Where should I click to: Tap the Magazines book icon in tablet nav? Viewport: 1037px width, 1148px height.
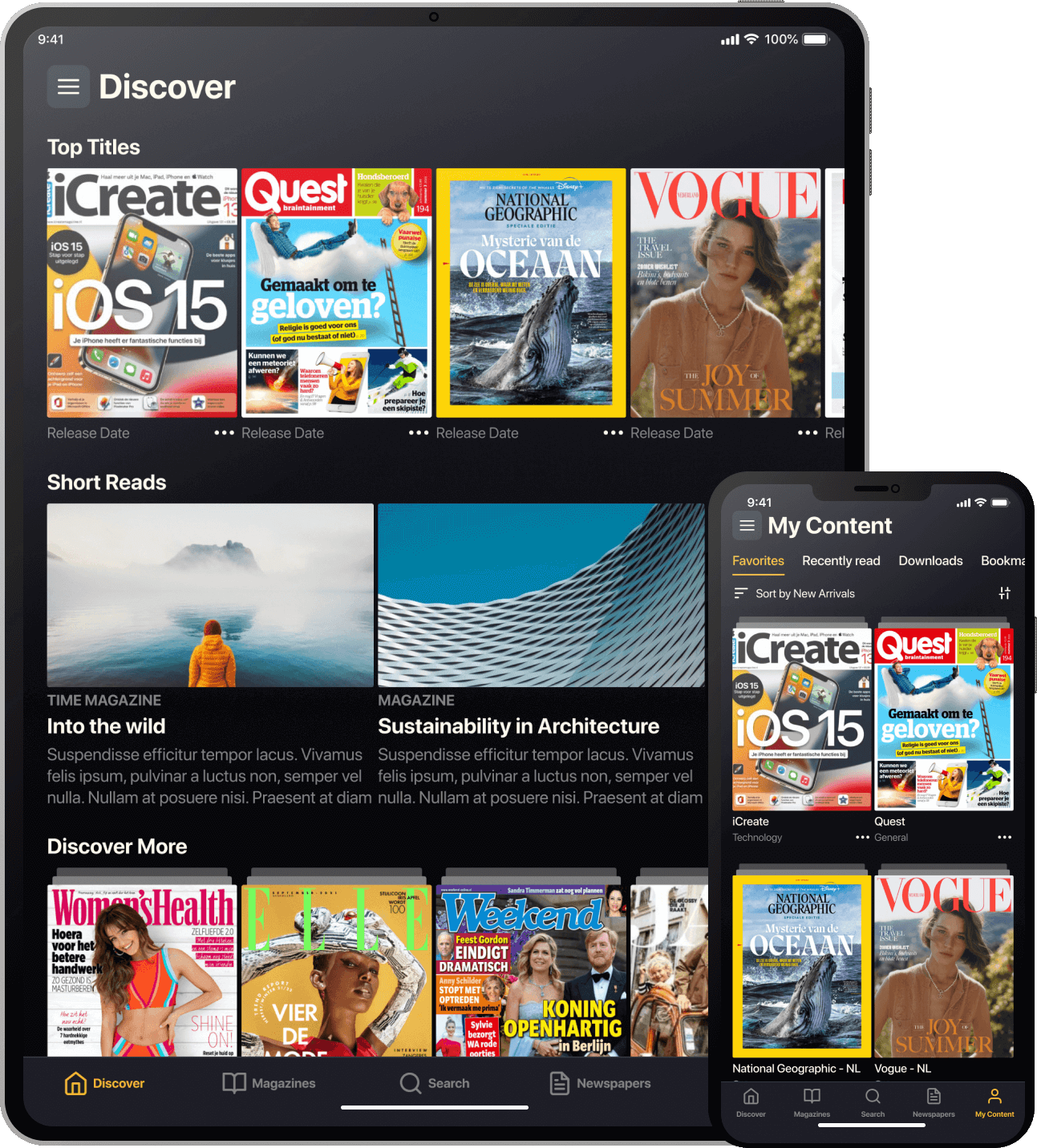(234, 1083)
